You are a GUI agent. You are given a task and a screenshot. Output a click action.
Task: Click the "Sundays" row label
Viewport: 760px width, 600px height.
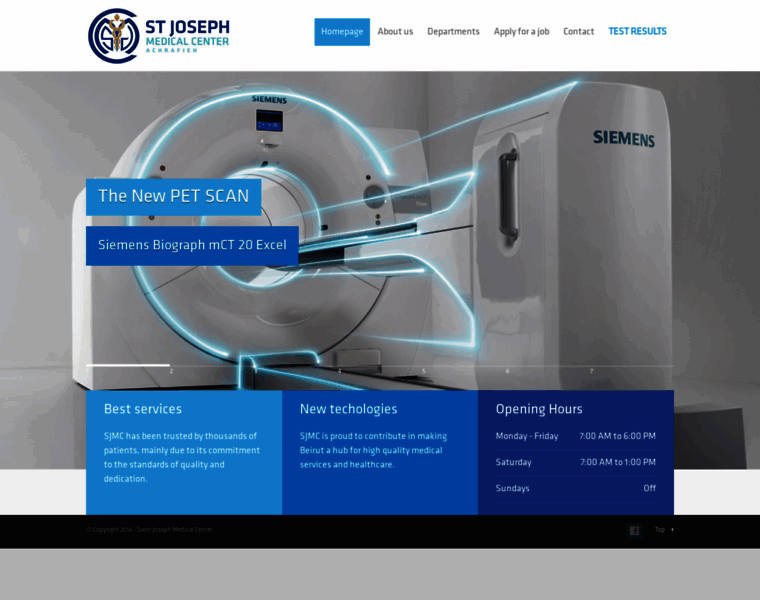coord(512,489)
